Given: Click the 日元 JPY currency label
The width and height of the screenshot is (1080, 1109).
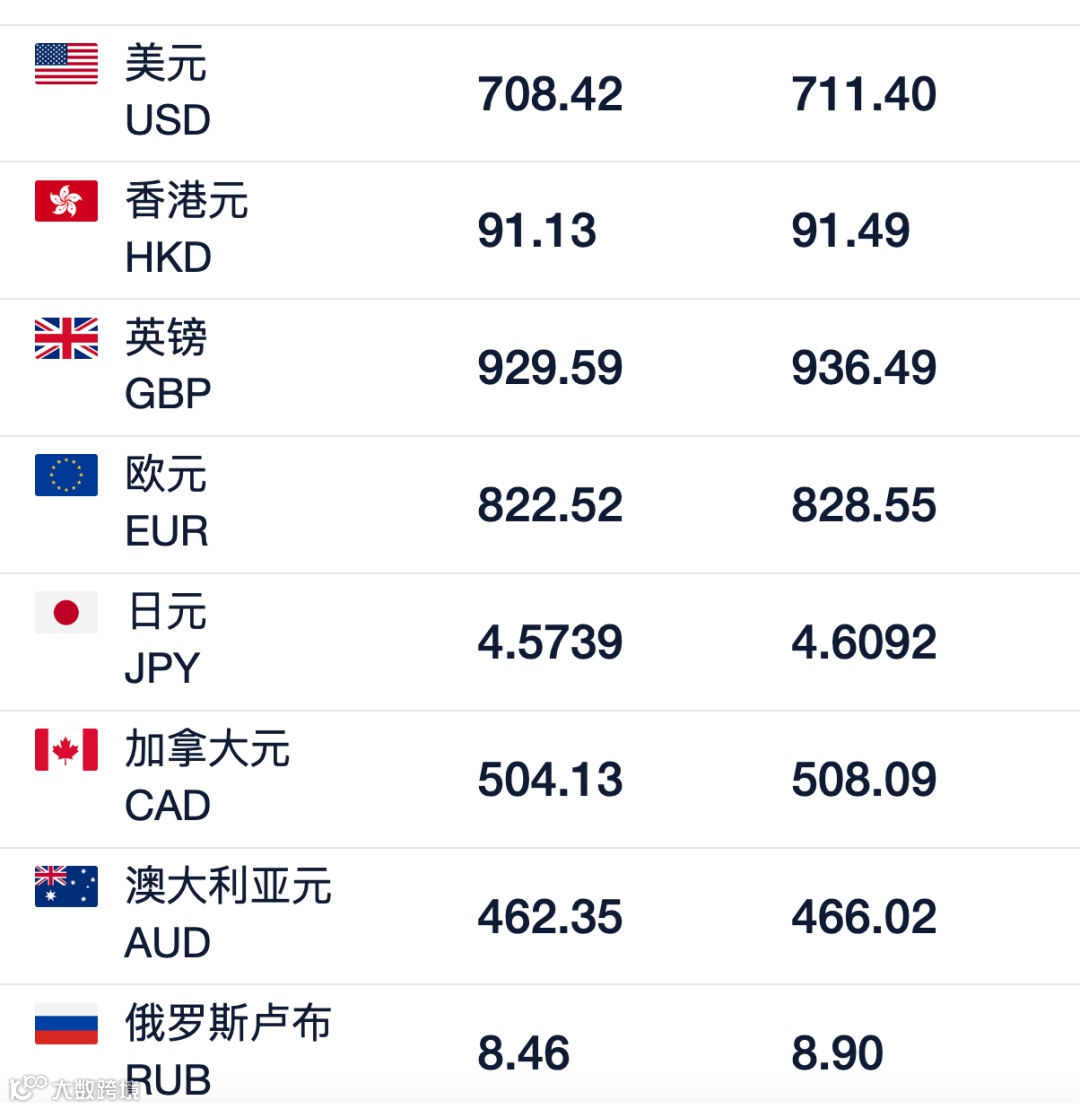Looking at the screenshot, I should point(166,640).
